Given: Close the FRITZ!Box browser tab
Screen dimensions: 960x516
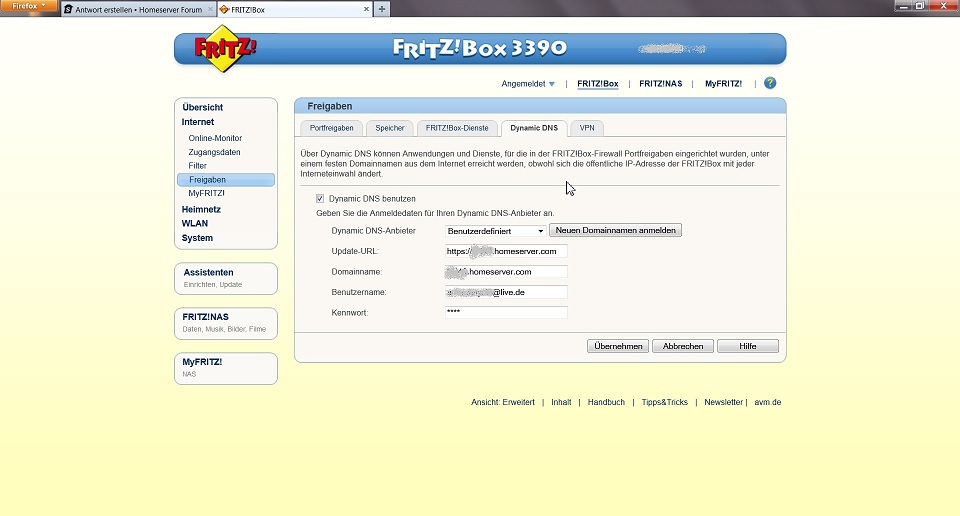Looking at the screenshot, I should (366, 9).
